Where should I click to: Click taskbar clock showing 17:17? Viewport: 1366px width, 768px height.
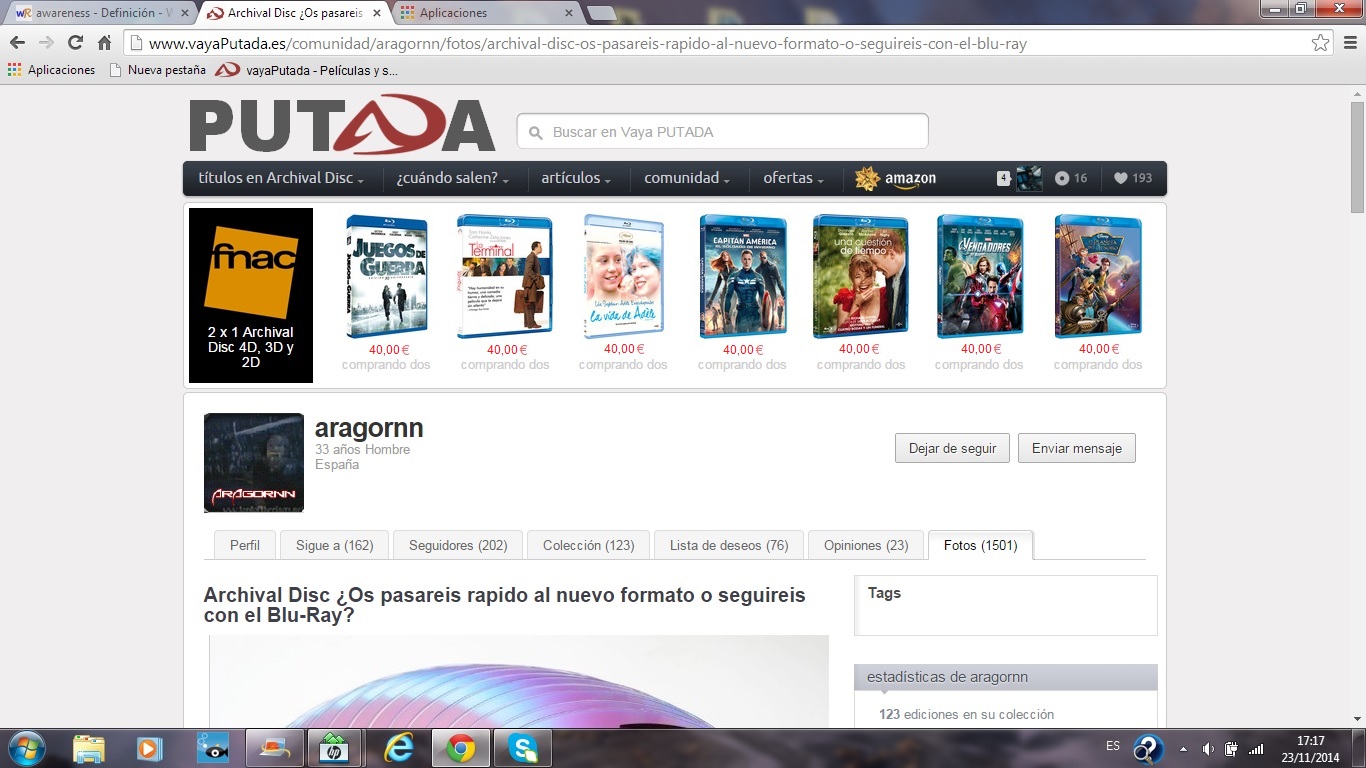[x=1310, y=749]
